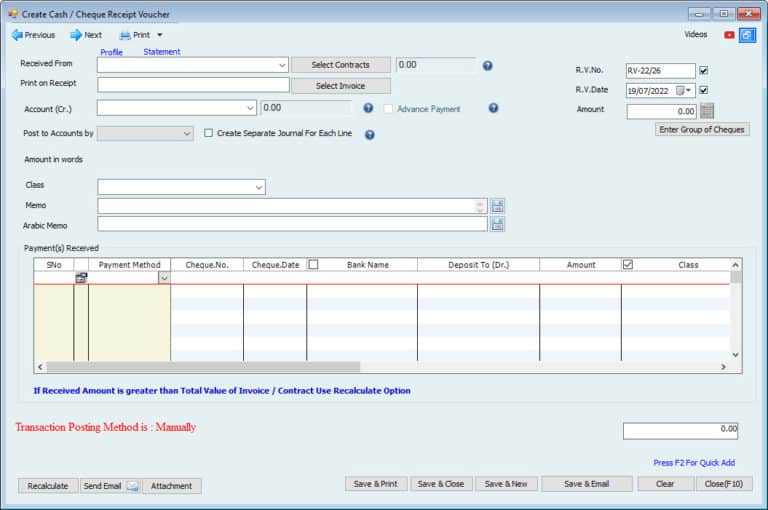768x510 pixels.
Task: Toggle the checkbox beside Amount column header
Action: [627, 265]
